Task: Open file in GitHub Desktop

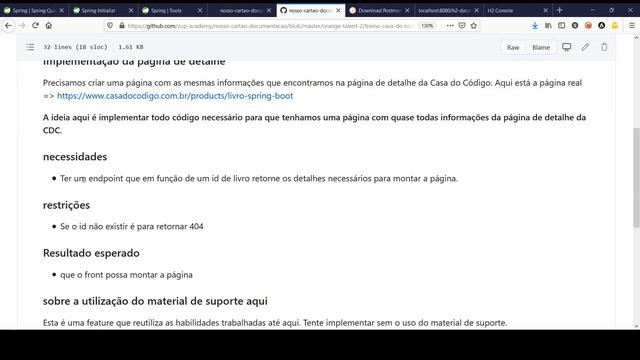Action: click(567, 47)
